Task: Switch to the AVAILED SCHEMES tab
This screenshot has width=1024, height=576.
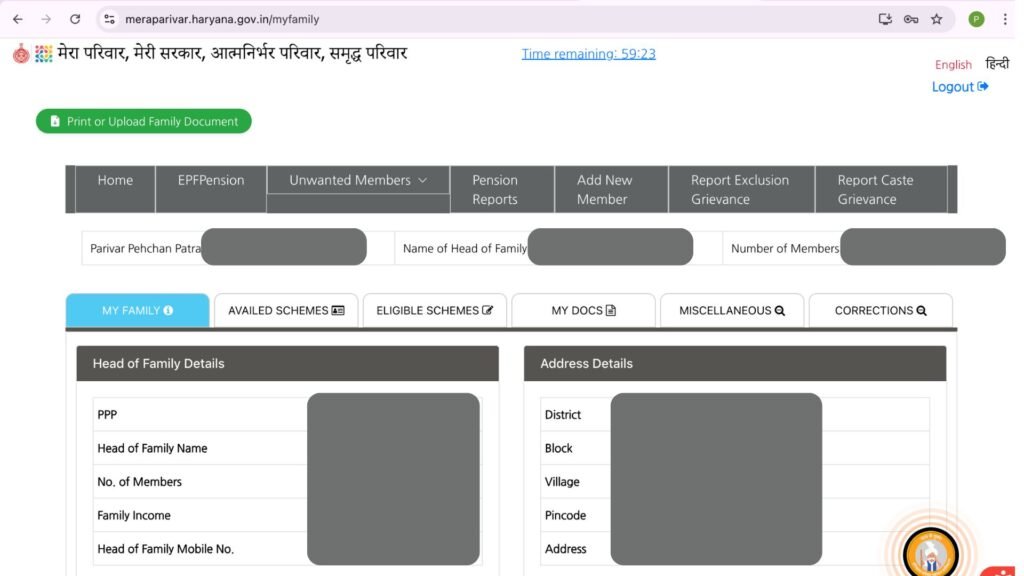Action: click(285, 310)
